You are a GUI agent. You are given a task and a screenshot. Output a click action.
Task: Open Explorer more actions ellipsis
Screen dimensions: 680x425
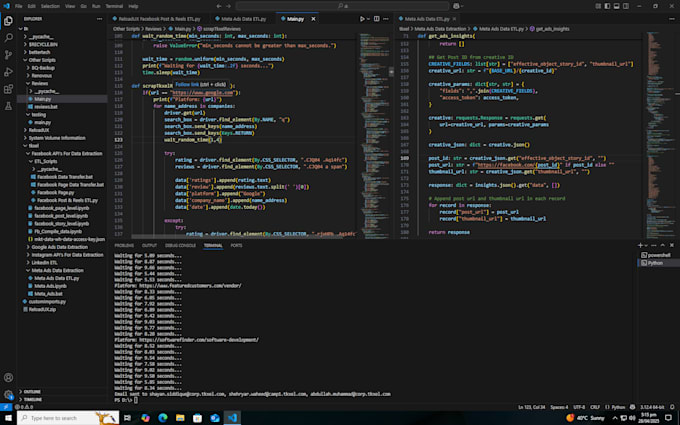(x=99, y=19)
